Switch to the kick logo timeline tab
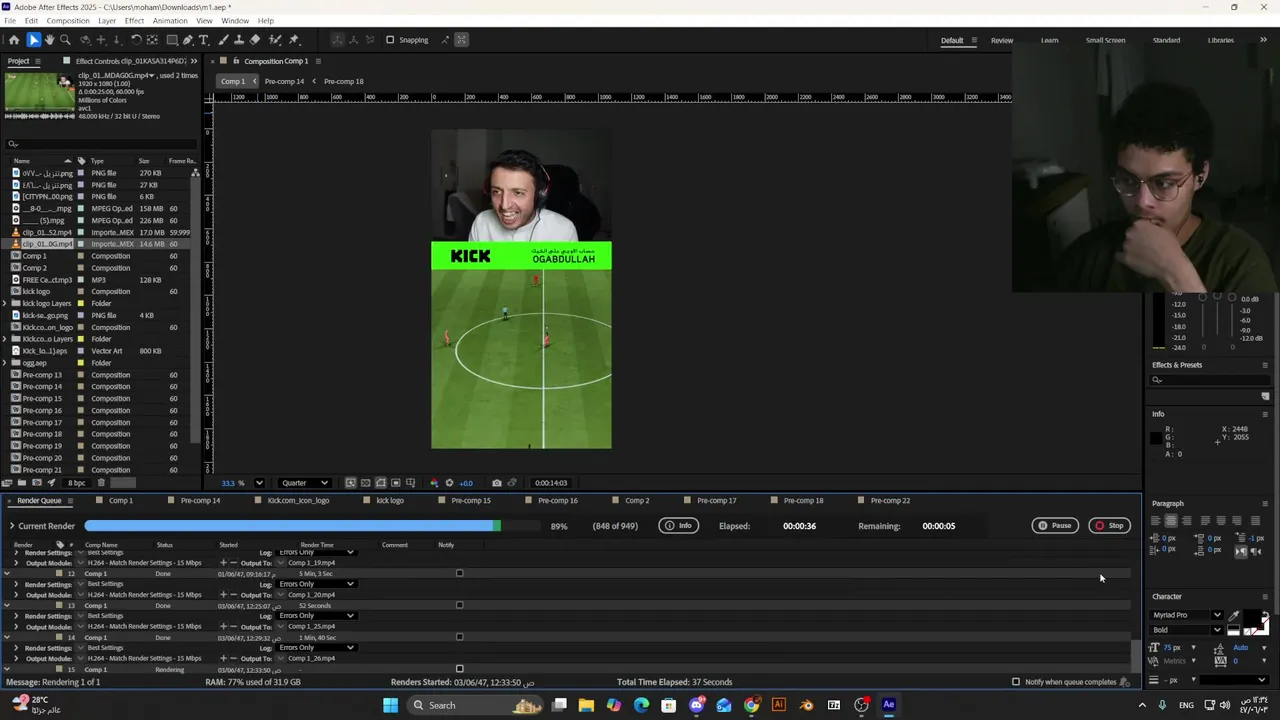Viewport: 1280px width, 720px height. (x=389, y=500)
